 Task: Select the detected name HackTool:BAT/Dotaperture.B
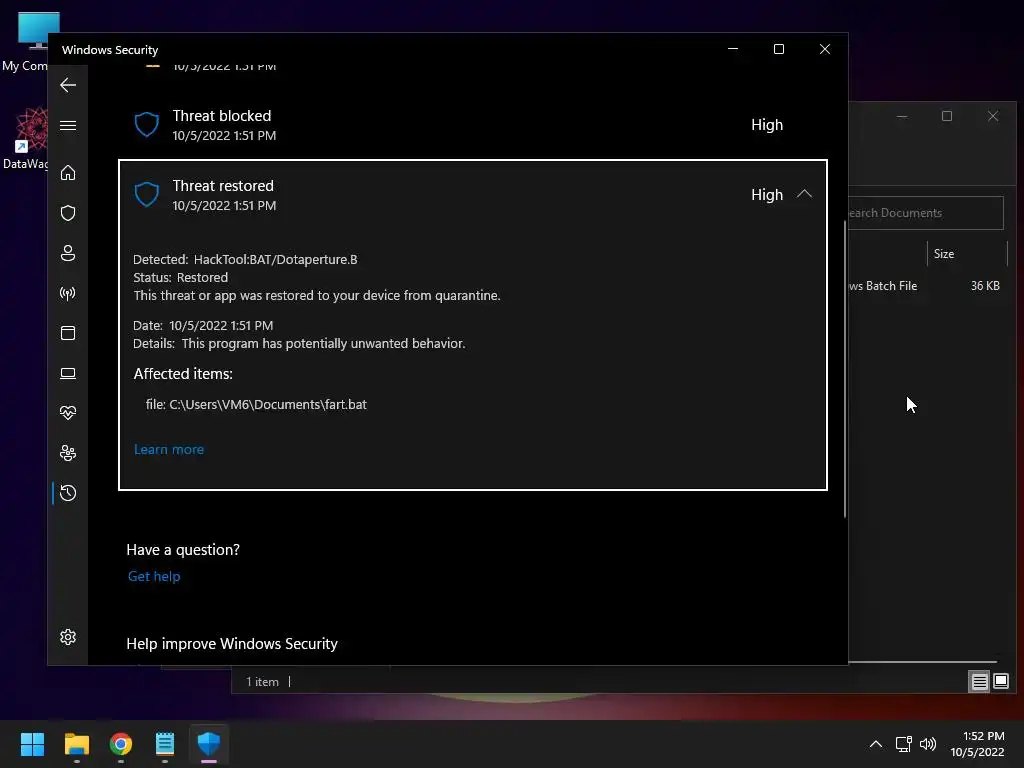point(276,259)
